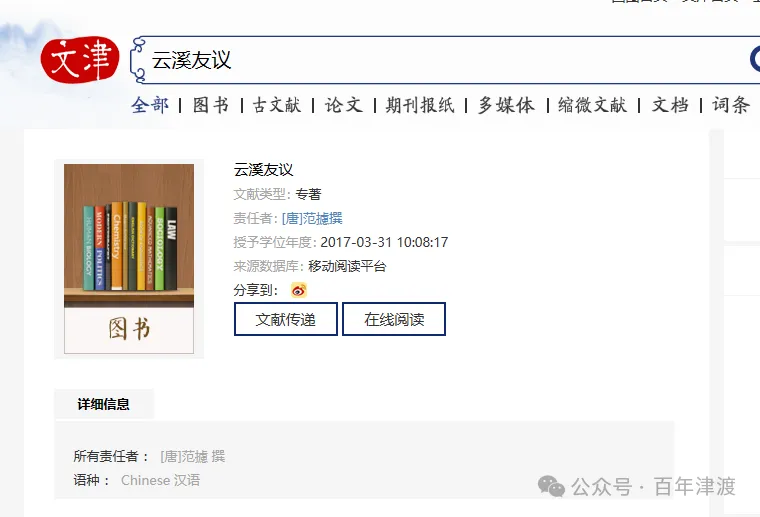Open the 期刊报纸 category tab
This screenshot has width=760, height=517.
click(x=420, y=105)
